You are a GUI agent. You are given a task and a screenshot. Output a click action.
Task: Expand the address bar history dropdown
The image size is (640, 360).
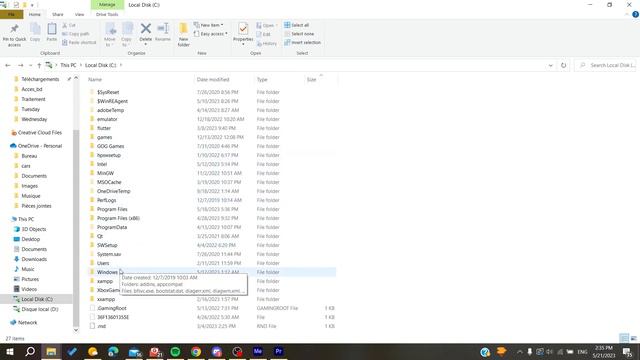click(x=550, y=65)
